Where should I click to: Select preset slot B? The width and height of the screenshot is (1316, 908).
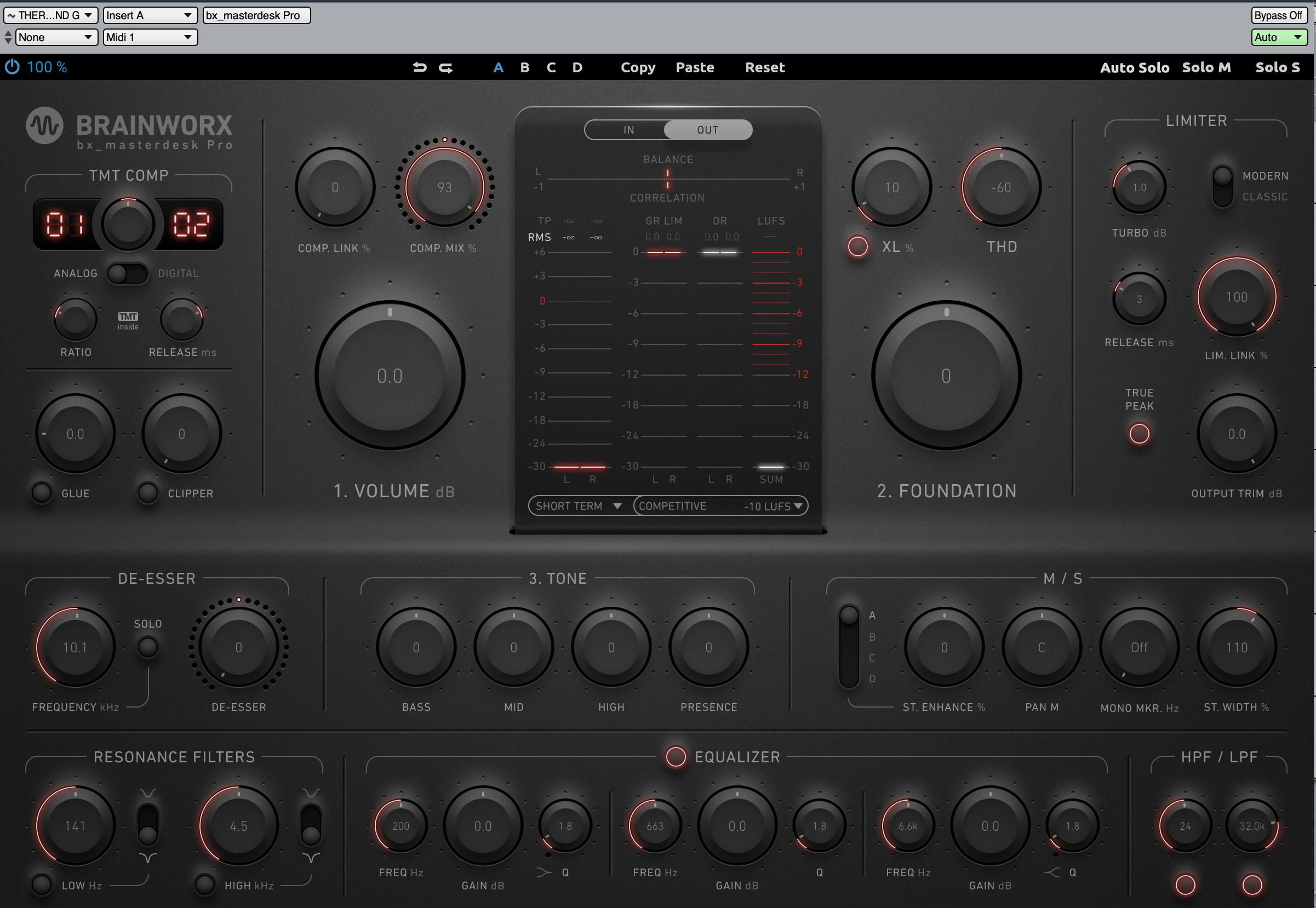click(525, 68)
